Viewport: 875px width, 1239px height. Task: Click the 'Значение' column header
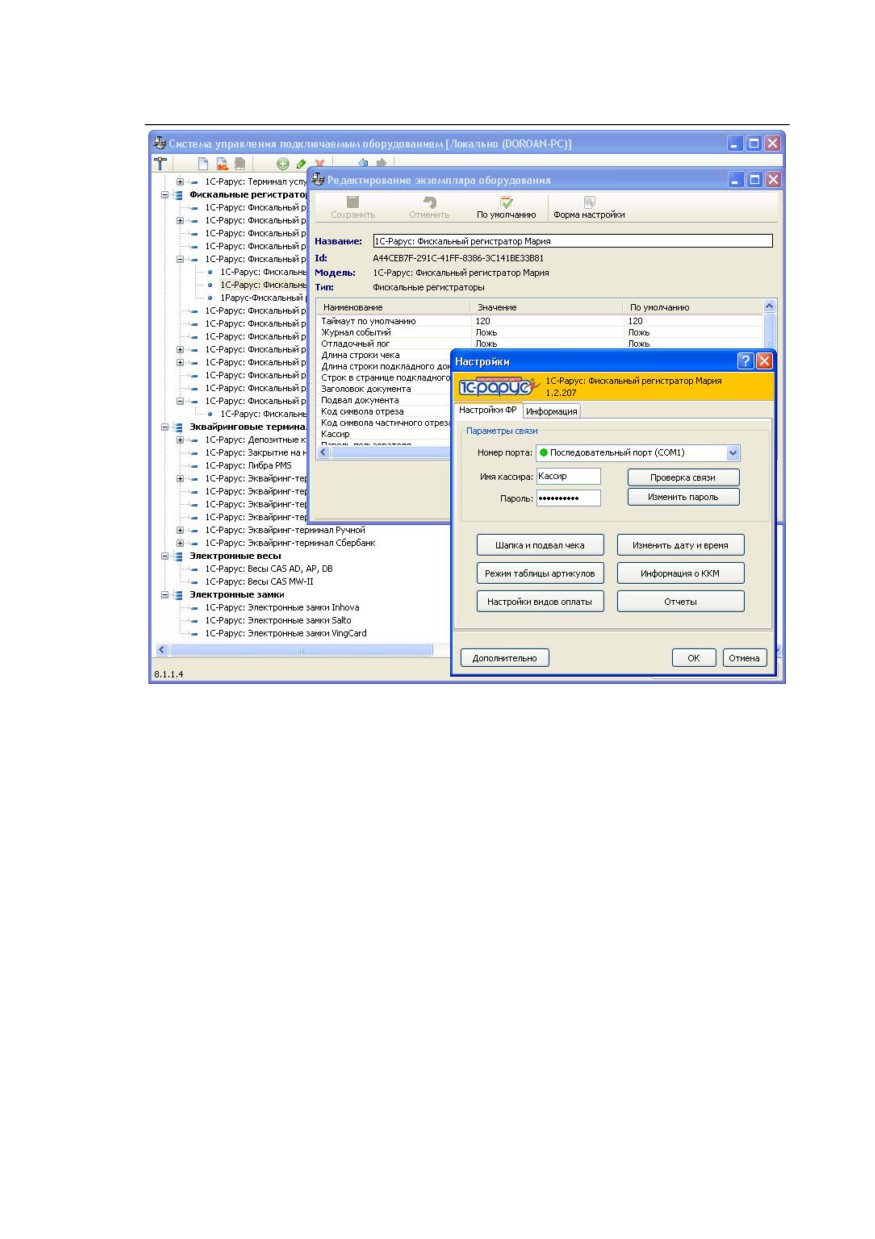545,307
